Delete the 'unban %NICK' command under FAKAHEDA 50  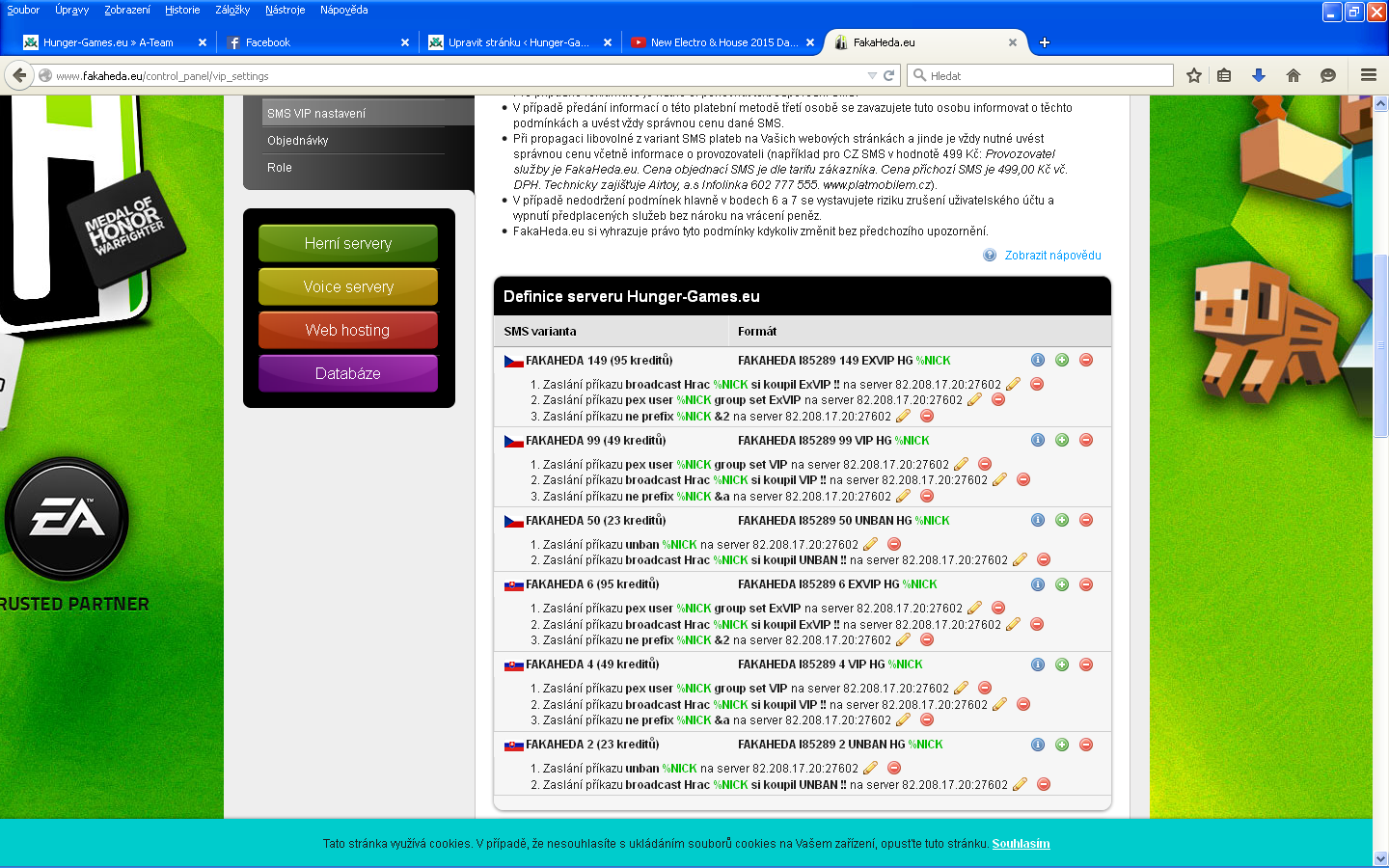[x=894, y=544]
